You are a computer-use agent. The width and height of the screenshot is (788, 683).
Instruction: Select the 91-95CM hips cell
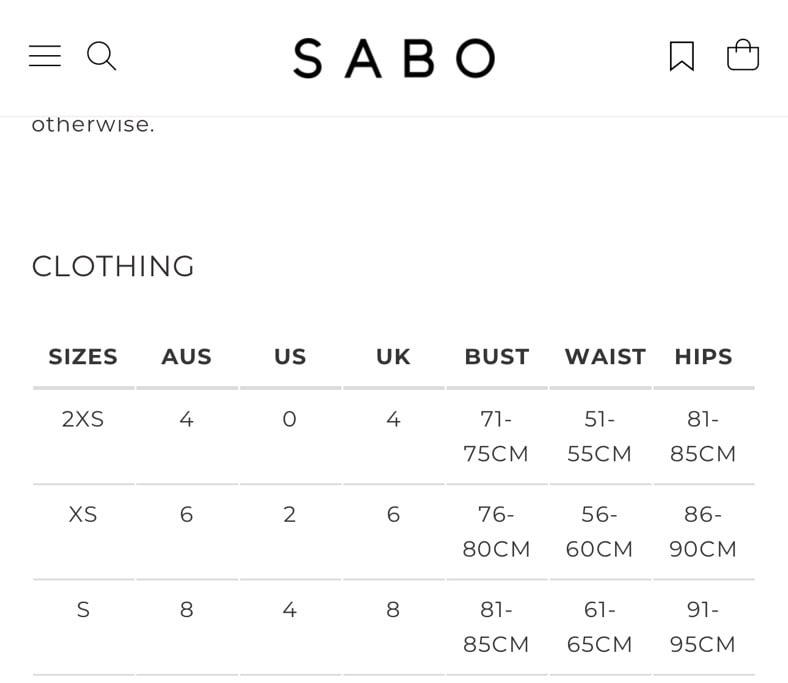(703, 627)
